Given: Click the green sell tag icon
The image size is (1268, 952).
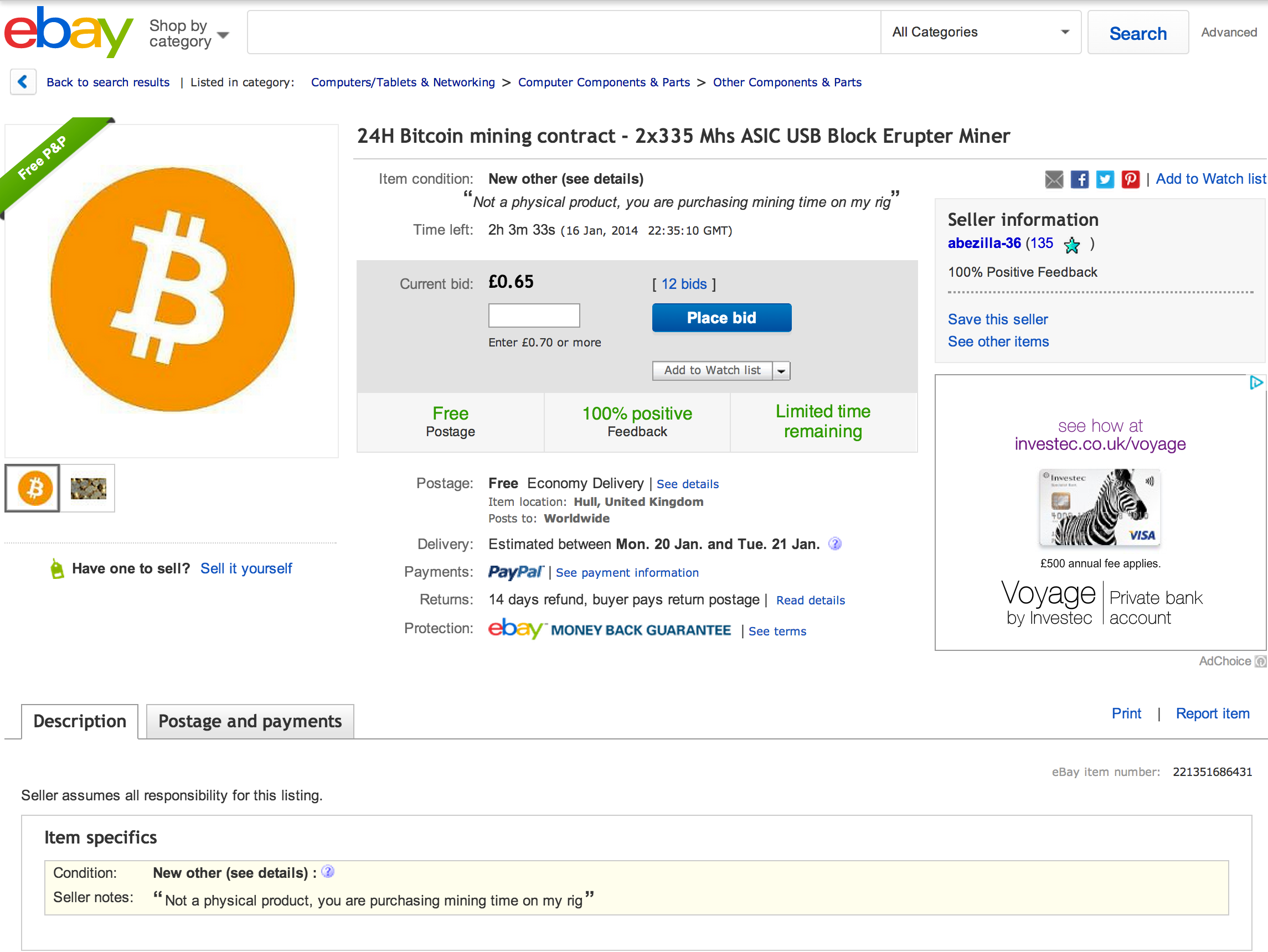Looking at the screenshot, I should (x=56, y=568).
